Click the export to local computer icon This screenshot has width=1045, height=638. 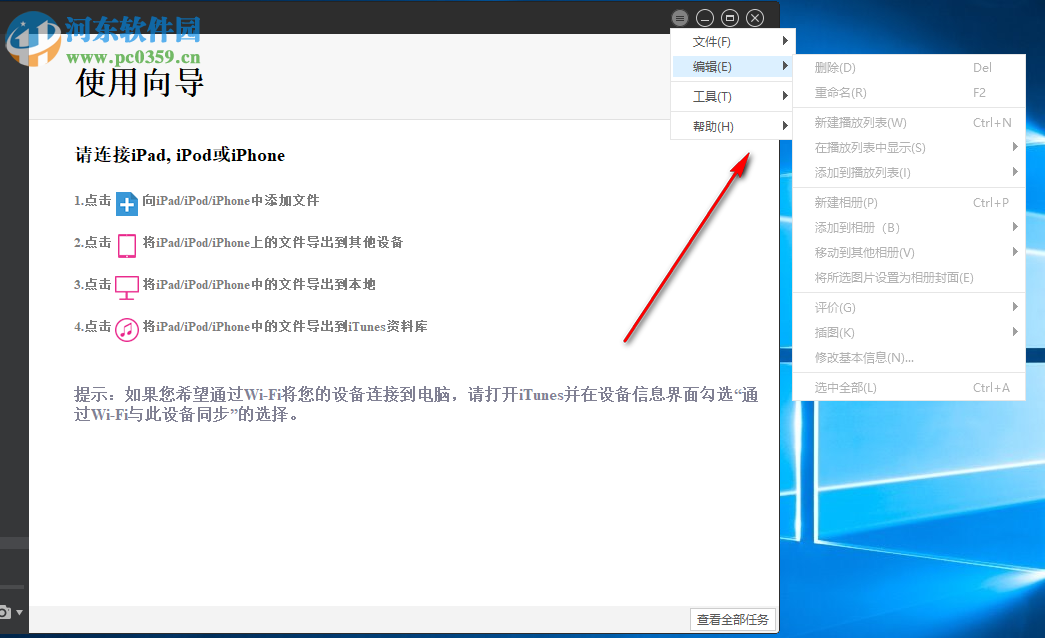click(126, 287)
